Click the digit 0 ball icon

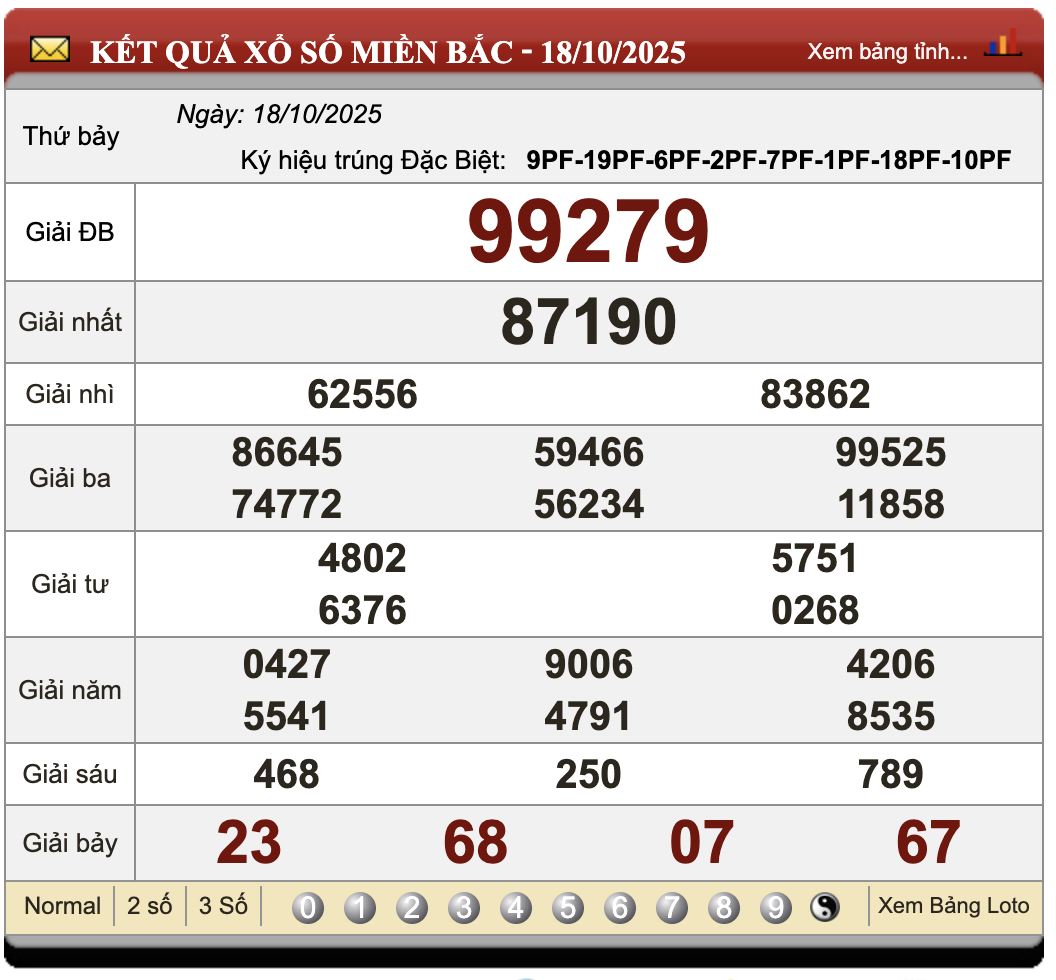click(x=308, y=908)
